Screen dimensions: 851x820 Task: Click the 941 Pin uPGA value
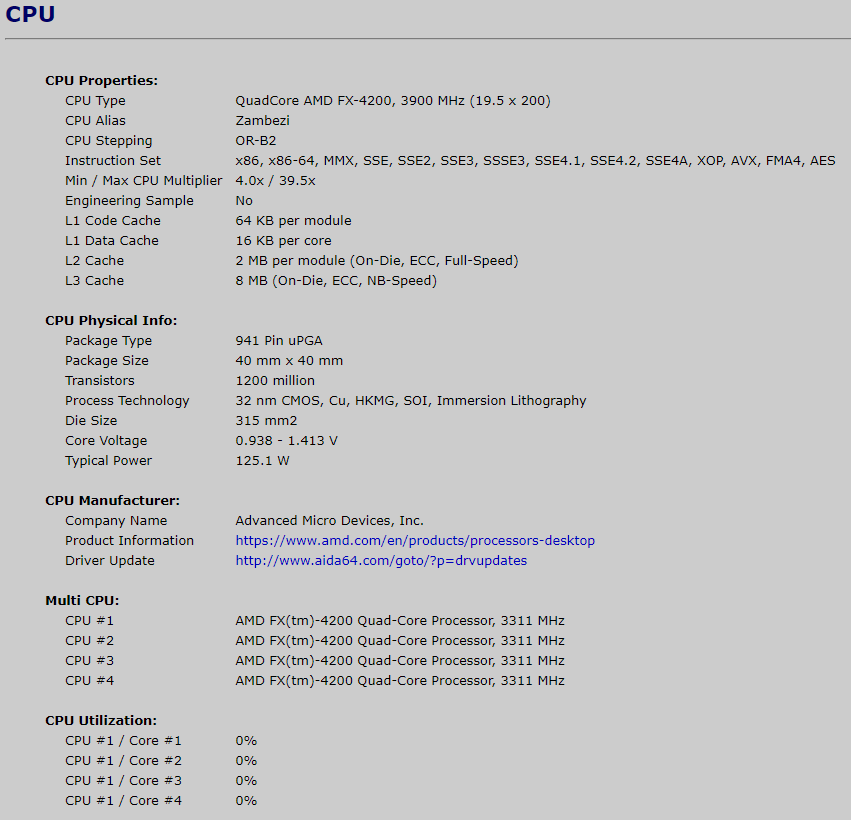point(279,340)
